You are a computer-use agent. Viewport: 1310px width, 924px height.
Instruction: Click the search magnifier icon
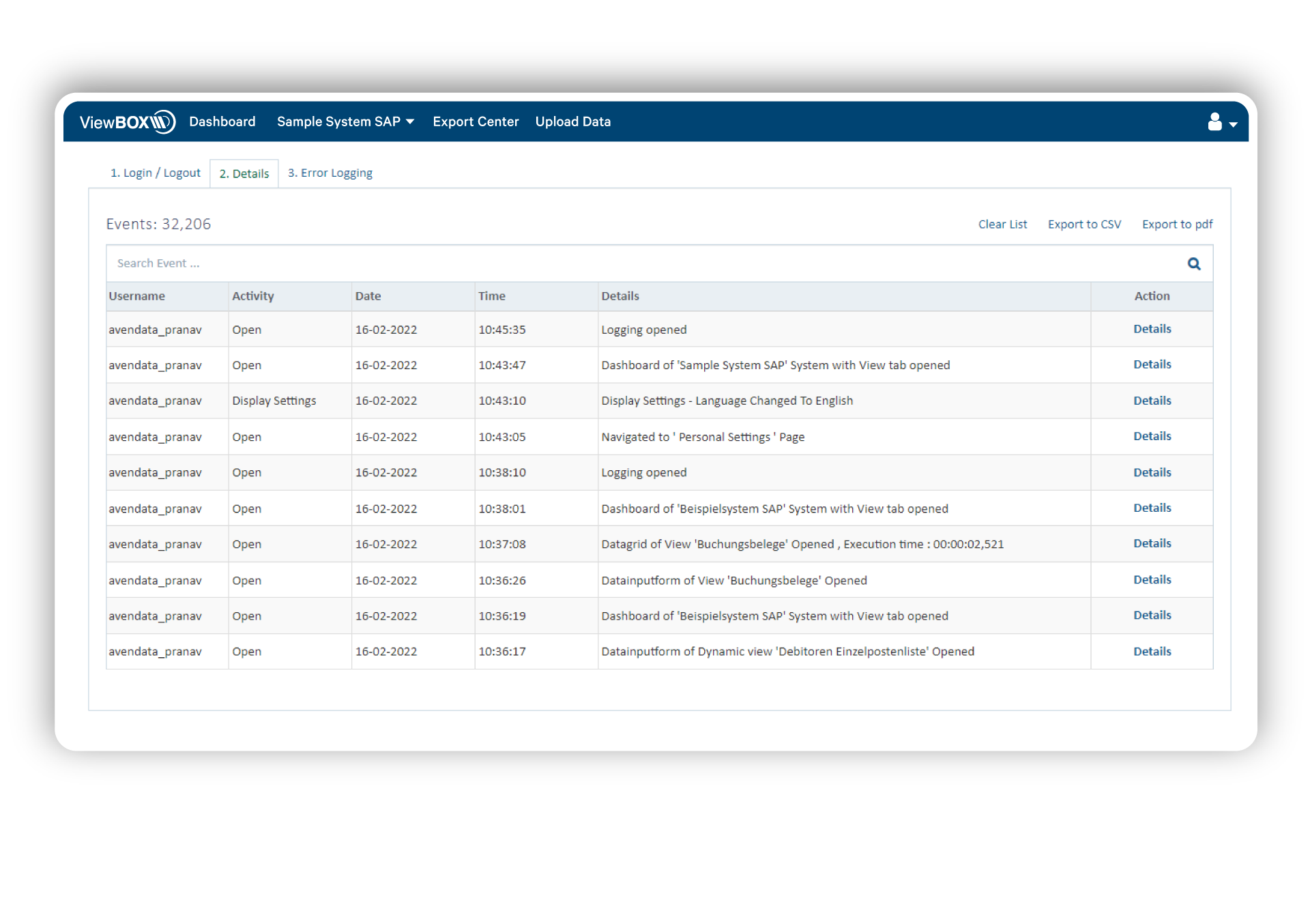[x=1194, y=264]
